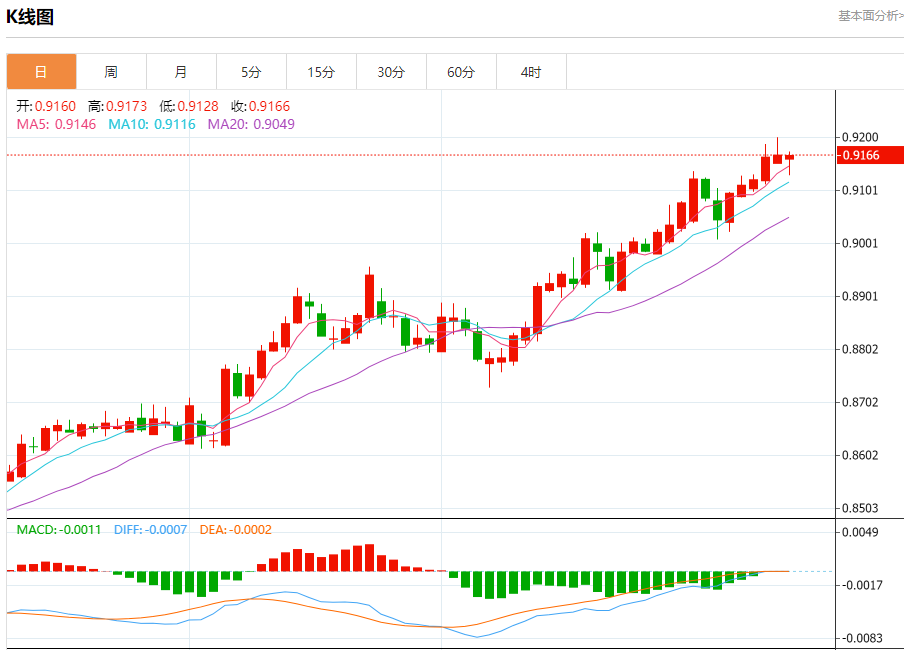Image resolution: width=904 pixels, height=650 pixels.
Task: Open the 30分 interval tab
Action: pyautogui.click(x=391, y=72)
